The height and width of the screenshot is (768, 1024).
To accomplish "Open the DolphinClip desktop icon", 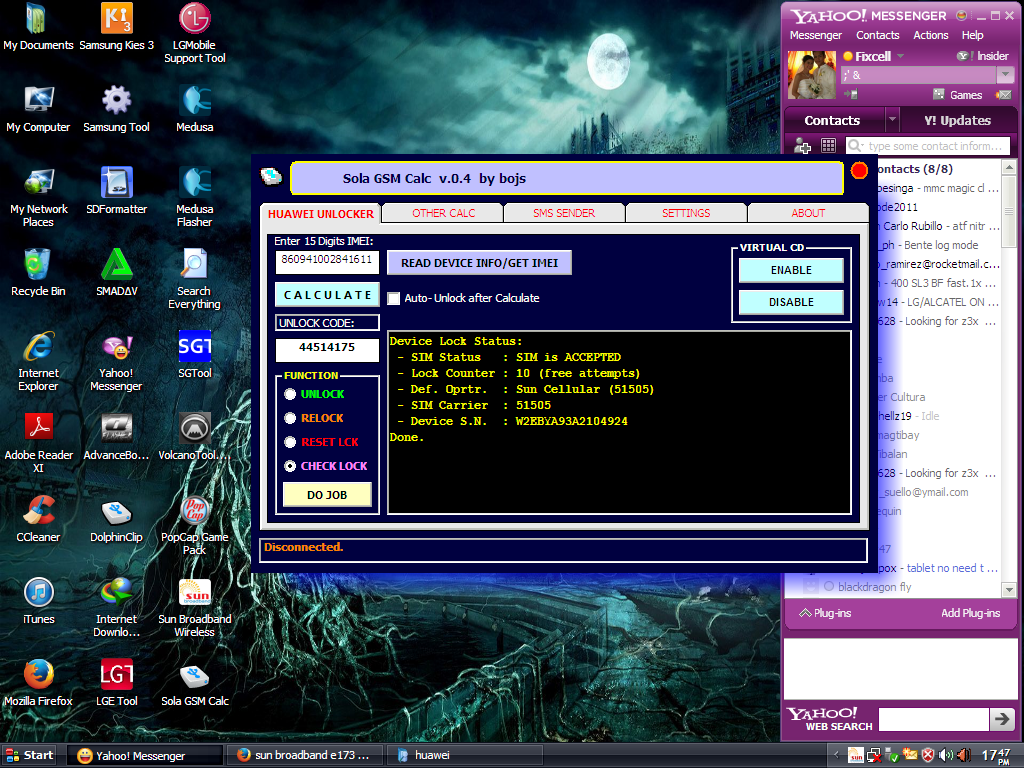I will point(117,512).
